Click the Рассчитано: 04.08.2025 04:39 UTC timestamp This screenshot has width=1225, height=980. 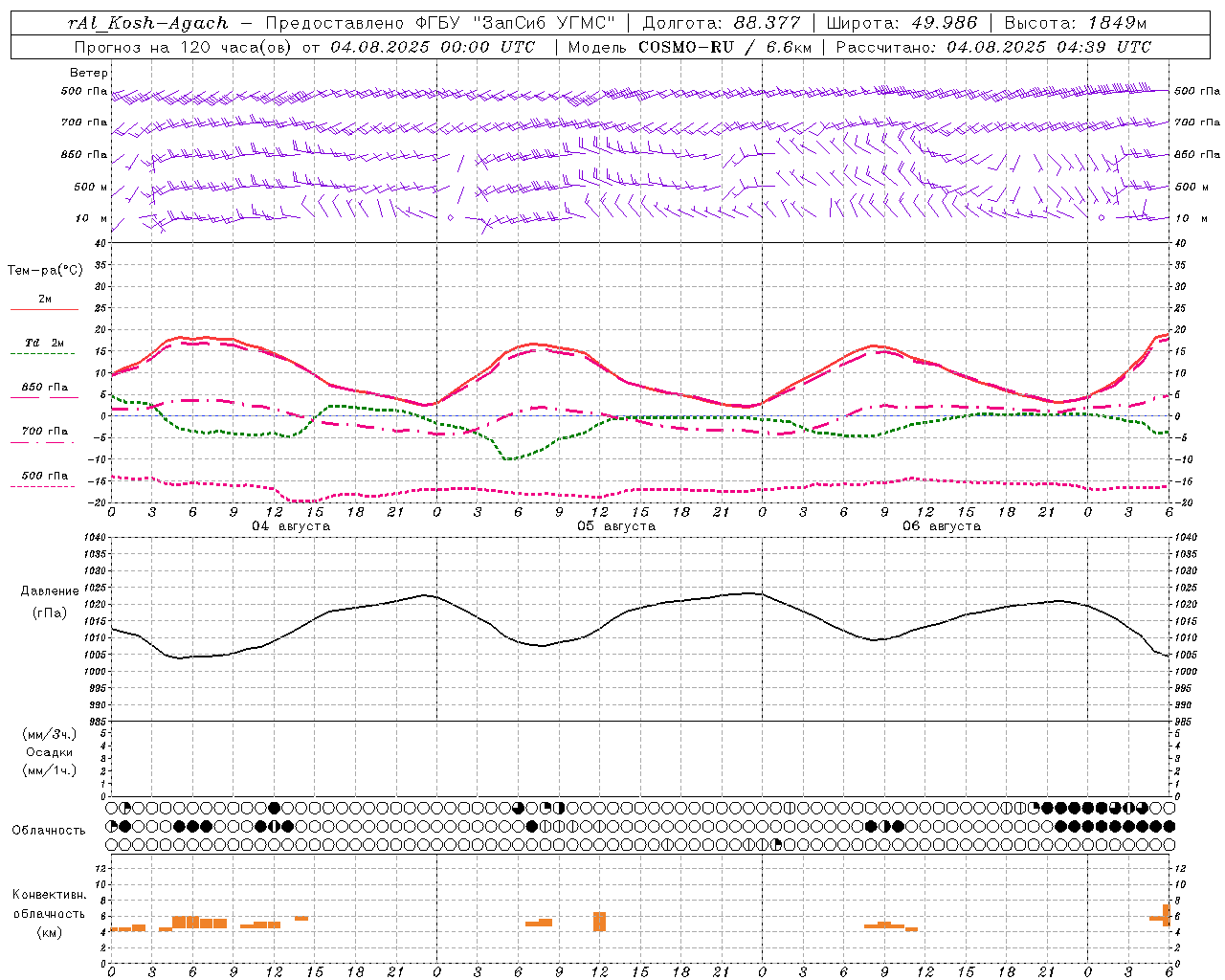coord(993,47)
